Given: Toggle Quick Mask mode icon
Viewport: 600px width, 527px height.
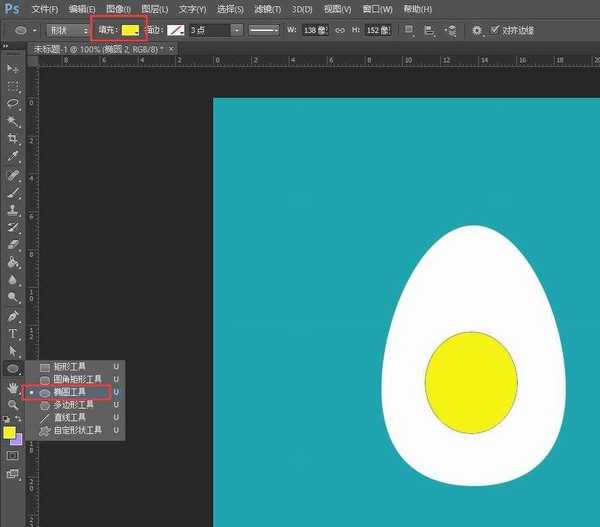Looking at the screenshot, I should pyautogui.click(x=13, y=455).
